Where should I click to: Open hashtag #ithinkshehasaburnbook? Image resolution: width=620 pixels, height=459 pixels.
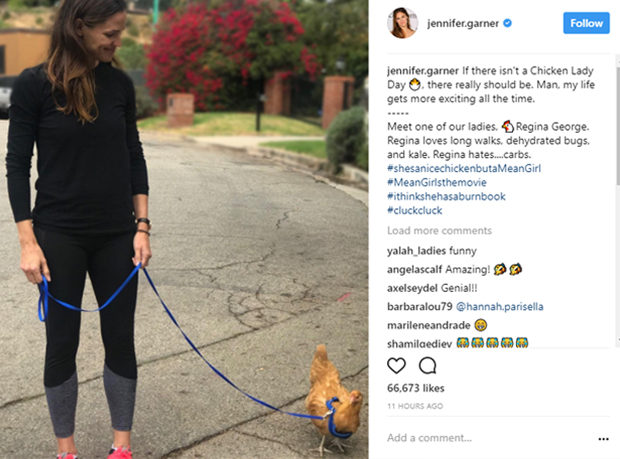446,196
